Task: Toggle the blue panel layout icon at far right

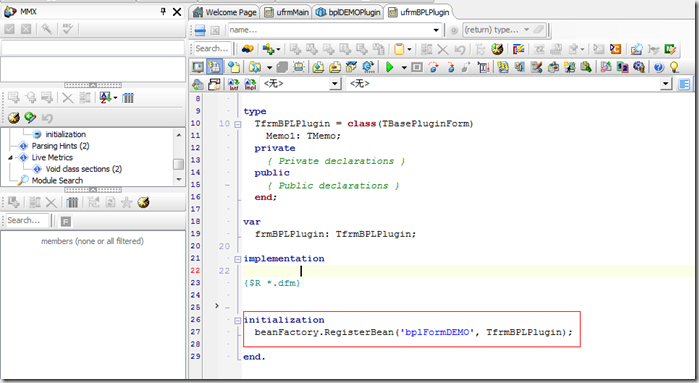Action: pyautogui.click(x=684, y=84)
